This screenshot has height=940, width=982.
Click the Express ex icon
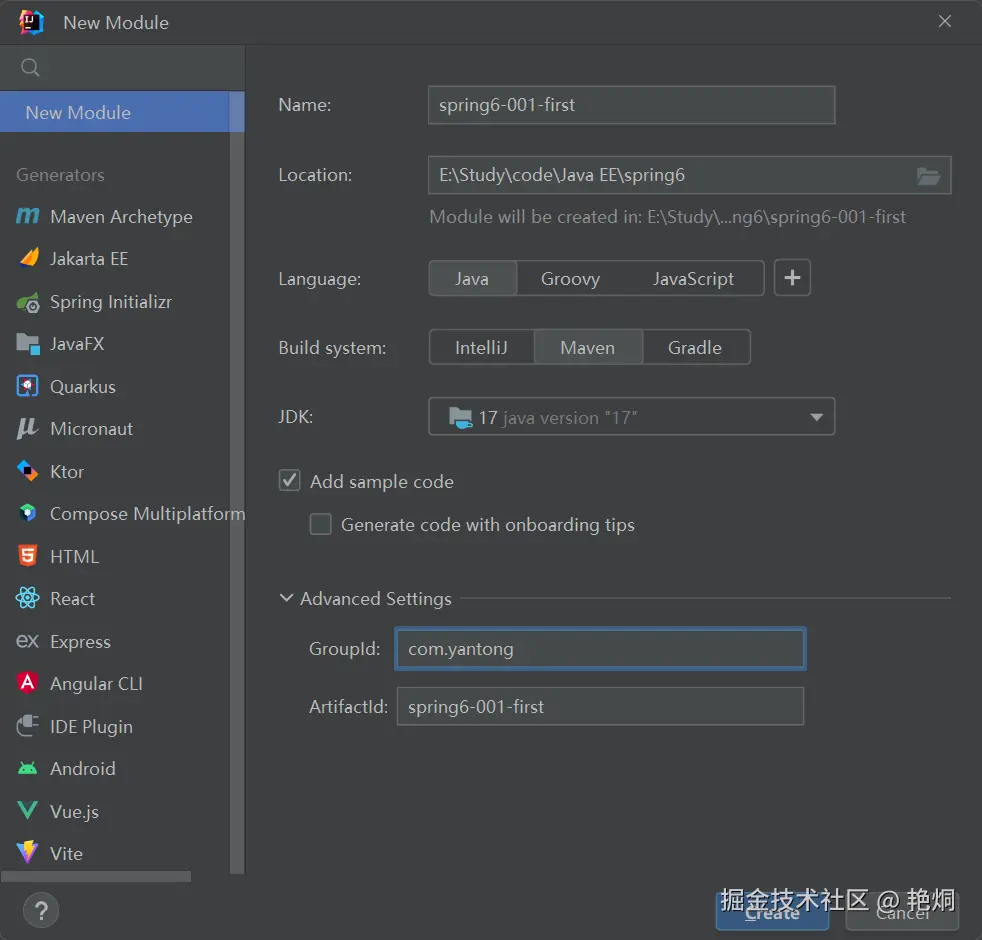click(28, 641)
